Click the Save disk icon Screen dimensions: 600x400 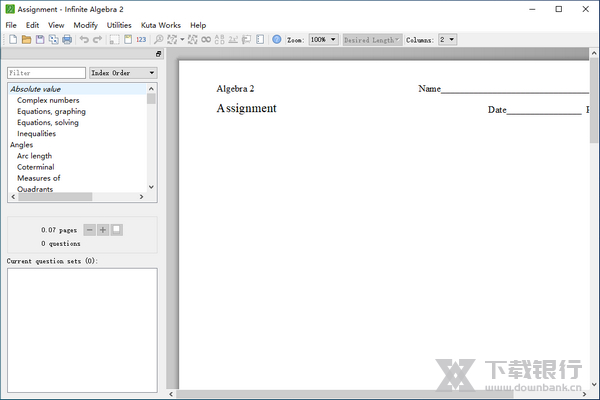click(x=40, y=40)
